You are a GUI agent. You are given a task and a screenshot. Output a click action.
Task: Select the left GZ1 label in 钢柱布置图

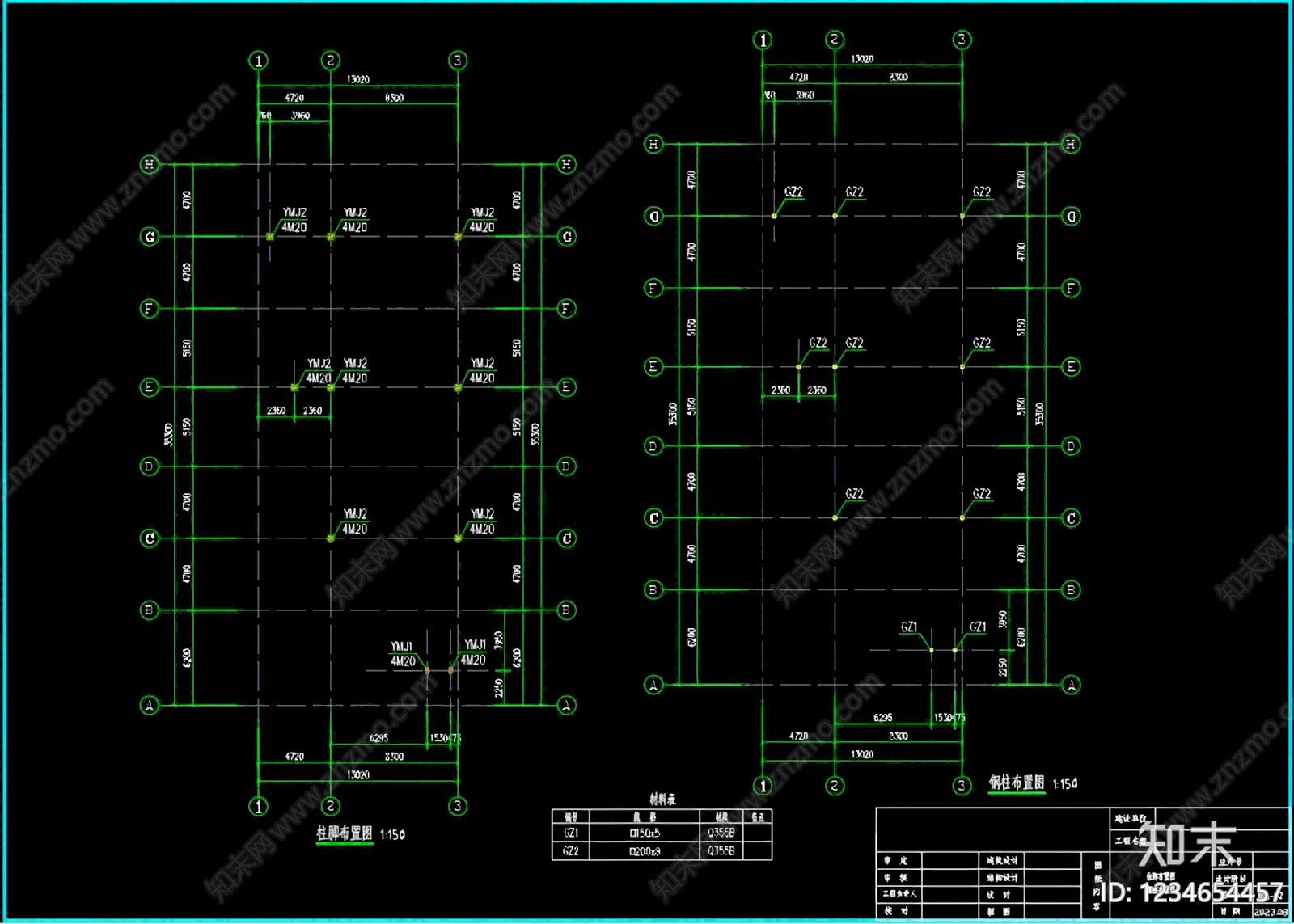tap(909, 627)
